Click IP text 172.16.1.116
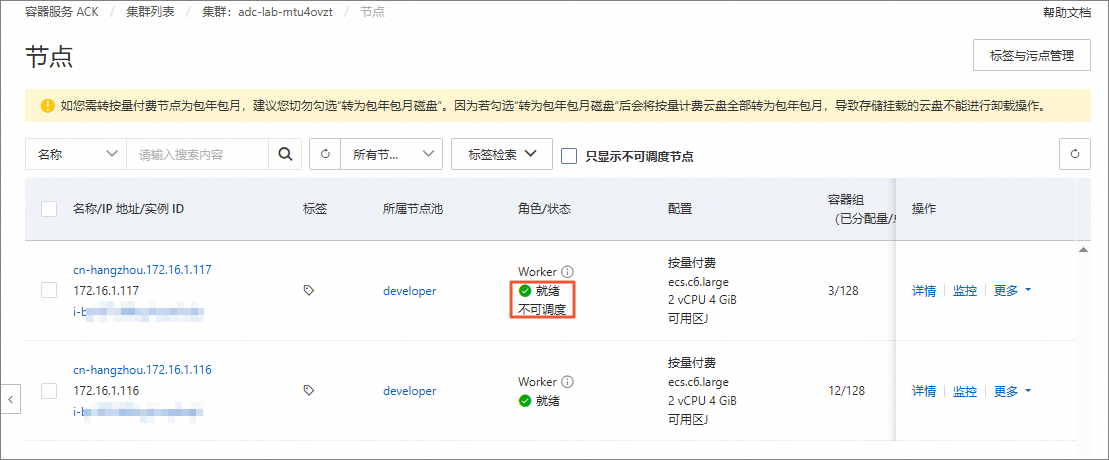Image resolution: width=1109 pixels, height=460 pixels. click(x=106, y=391)
